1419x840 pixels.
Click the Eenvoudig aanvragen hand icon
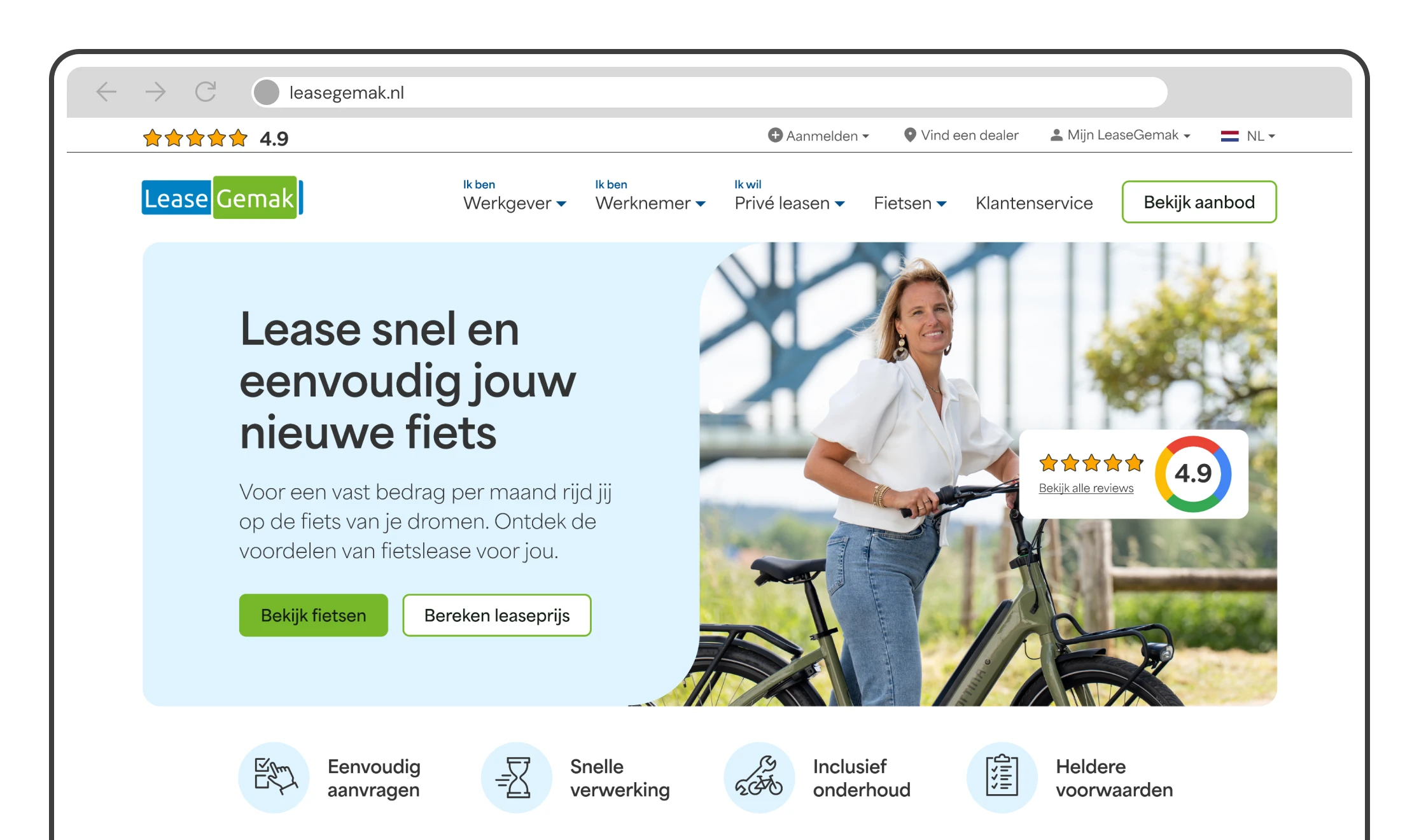click(274, 777)
